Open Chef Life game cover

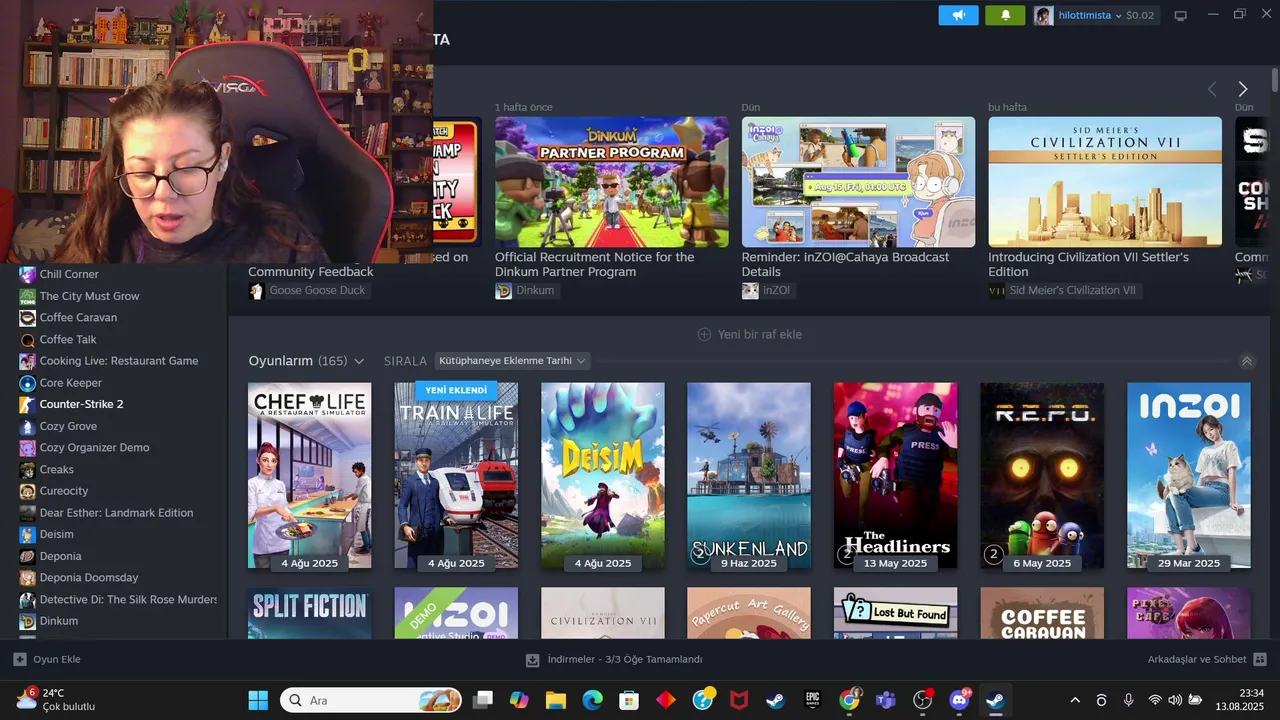click(309, 475)
